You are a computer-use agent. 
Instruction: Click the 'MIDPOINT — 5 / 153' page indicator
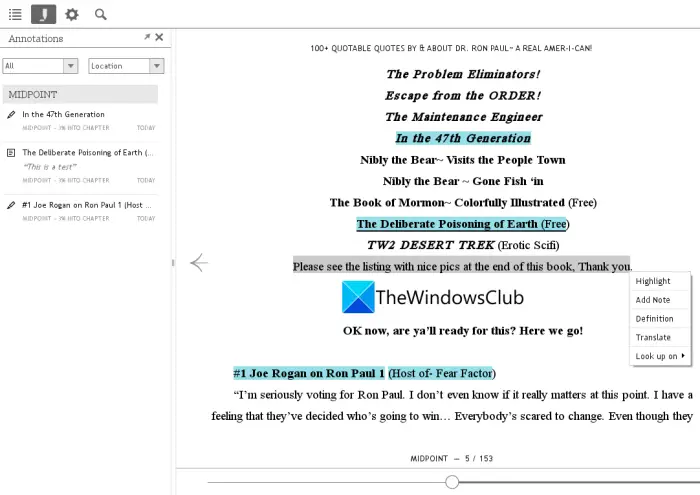[451, 458]
